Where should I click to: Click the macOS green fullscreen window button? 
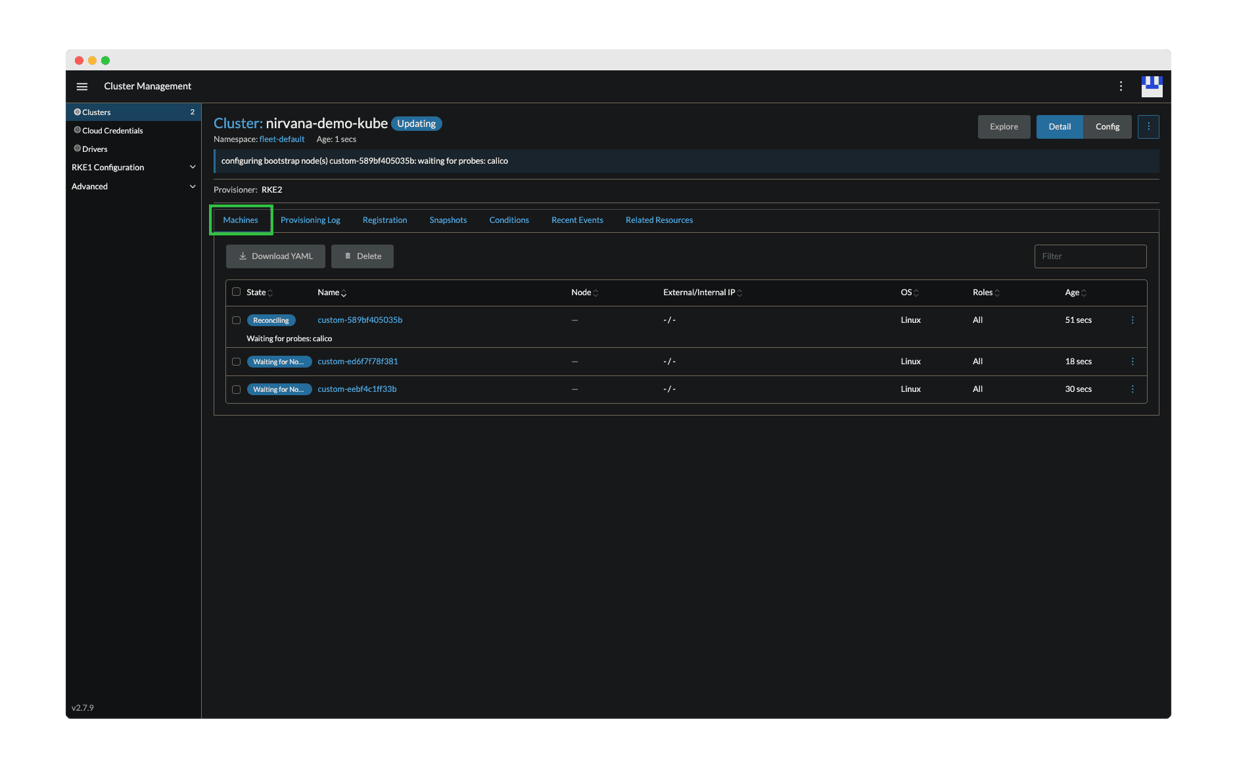(105, 61)
